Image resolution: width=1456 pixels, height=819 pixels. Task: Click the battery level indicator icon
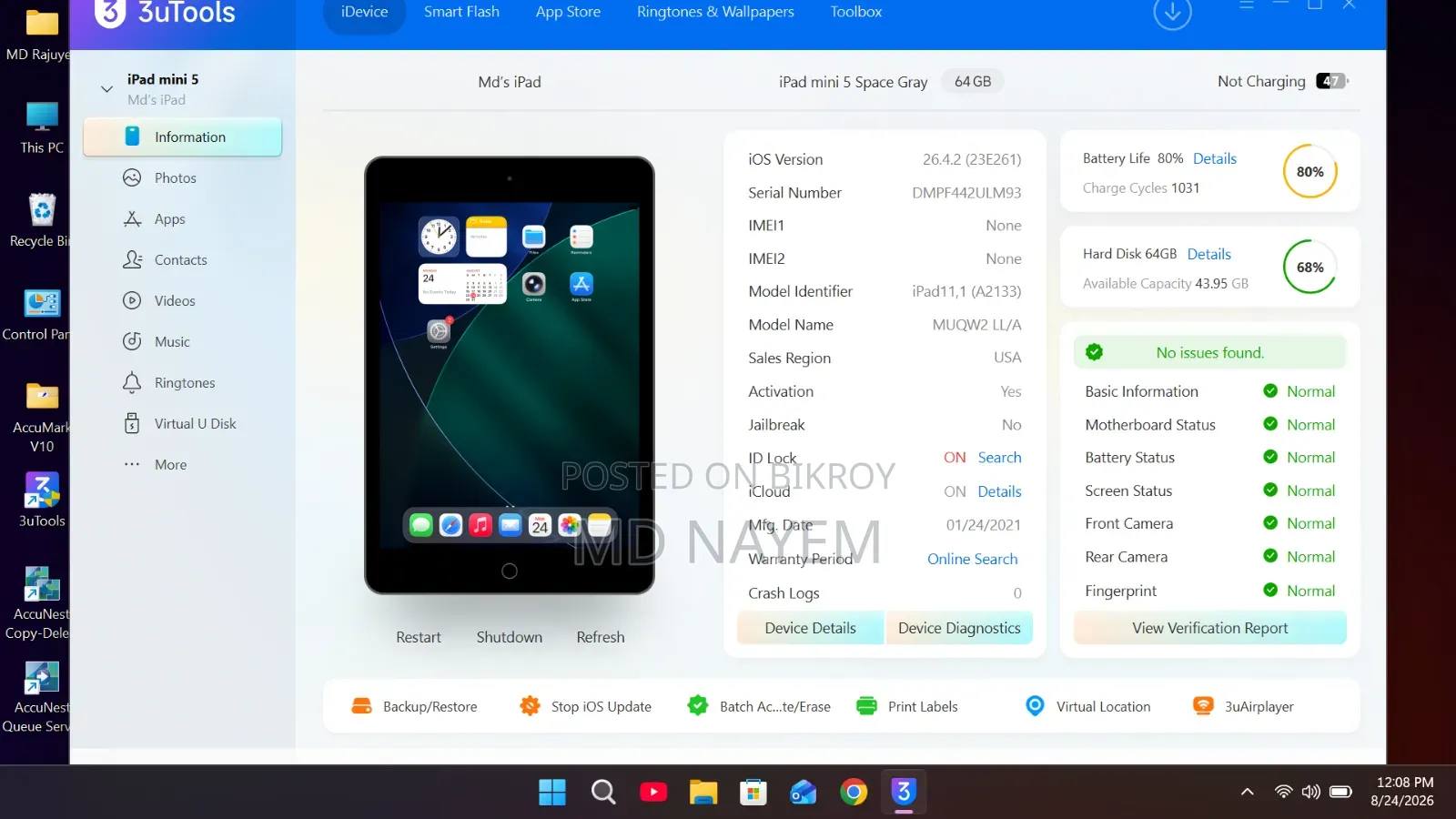coord(1332,81)
